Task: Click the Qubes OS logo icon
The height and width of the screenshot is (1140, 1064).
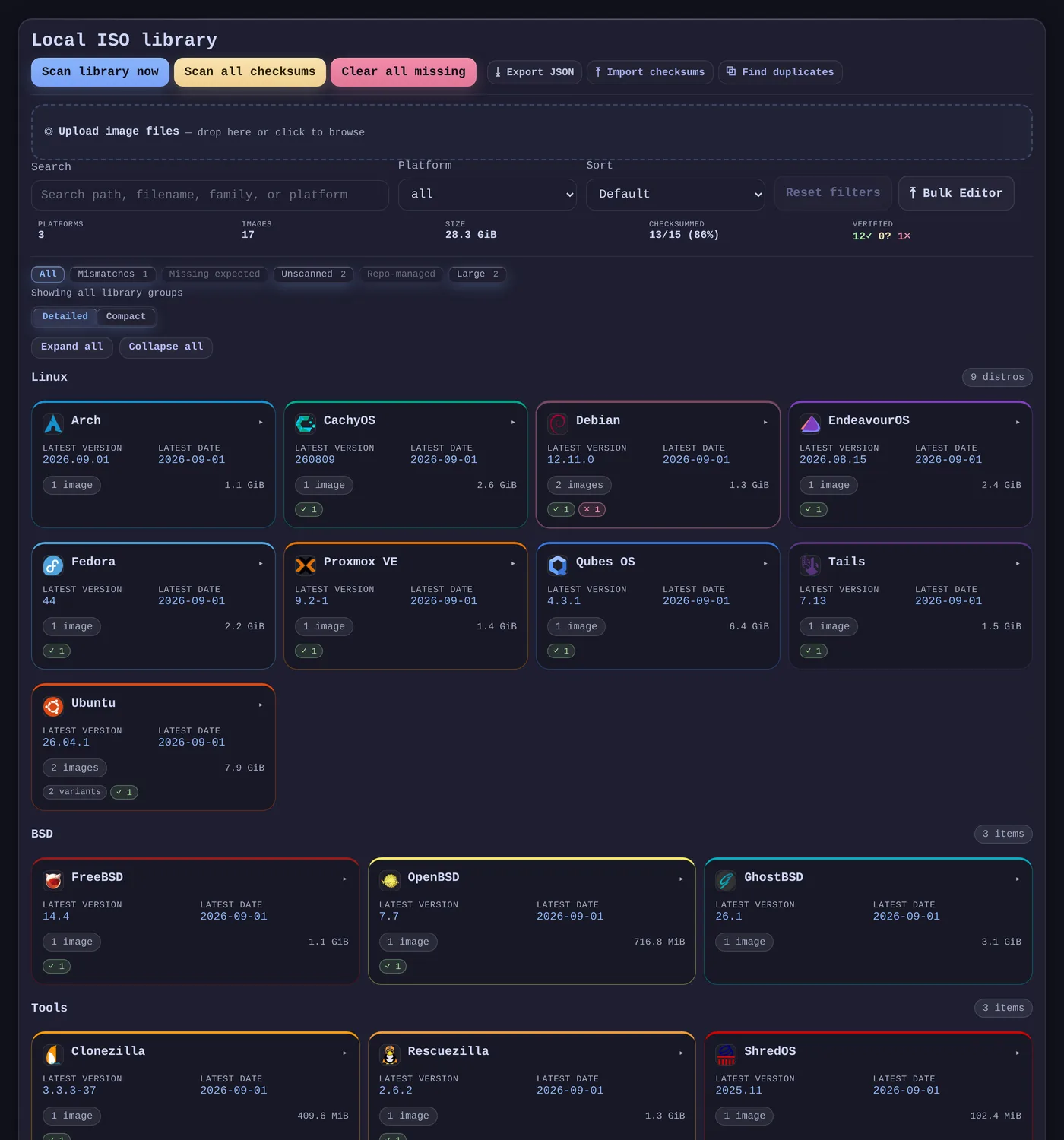Action: [x=558, y=565]
